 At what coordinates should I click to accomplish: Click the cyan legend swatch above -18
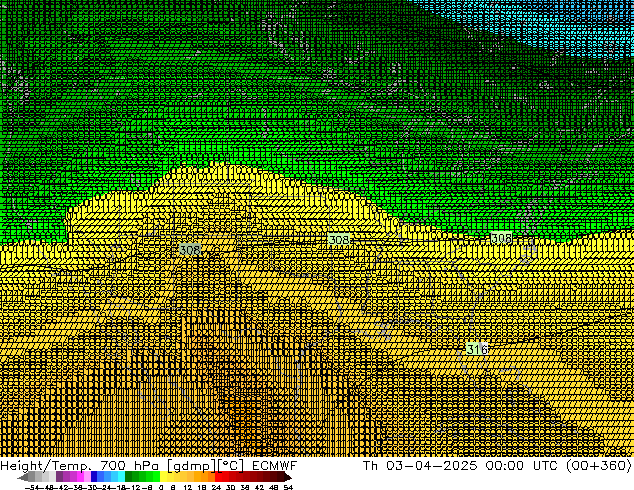click(x=121, y=477)
